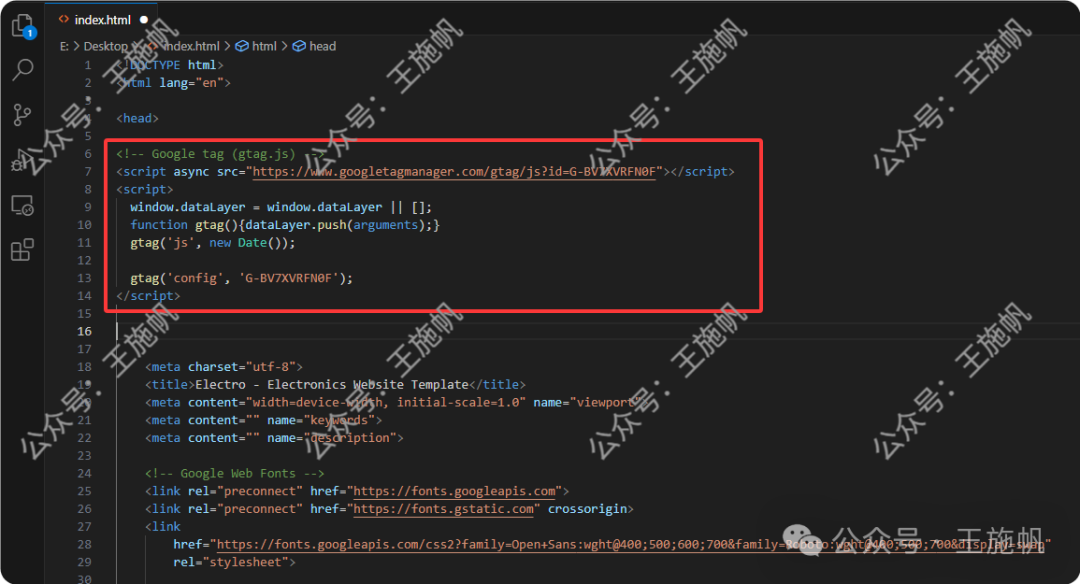Image resolution: width=1080 pixels, height=584 pixels.
Task: Open the Explorer view icon
Action: point(23,26)
